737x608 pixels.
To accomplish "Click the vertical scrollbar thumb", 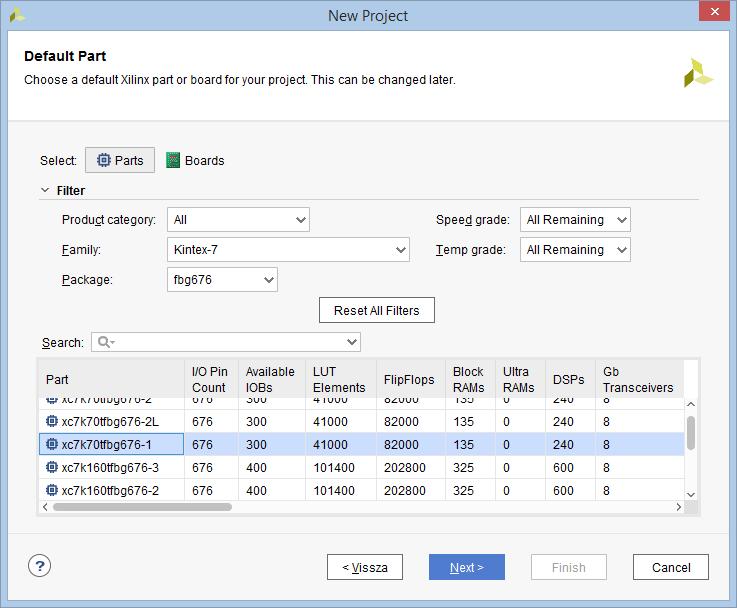I will point(690,433).
